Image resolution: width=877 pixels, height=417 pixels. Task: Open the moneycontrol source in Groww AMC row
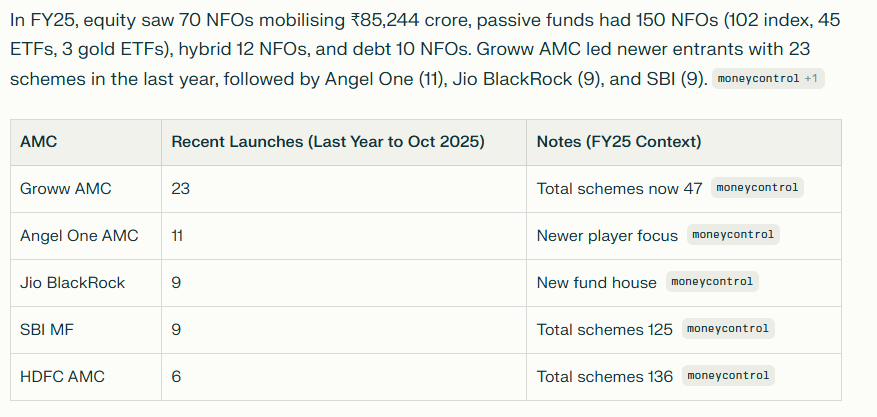[757, 188]
